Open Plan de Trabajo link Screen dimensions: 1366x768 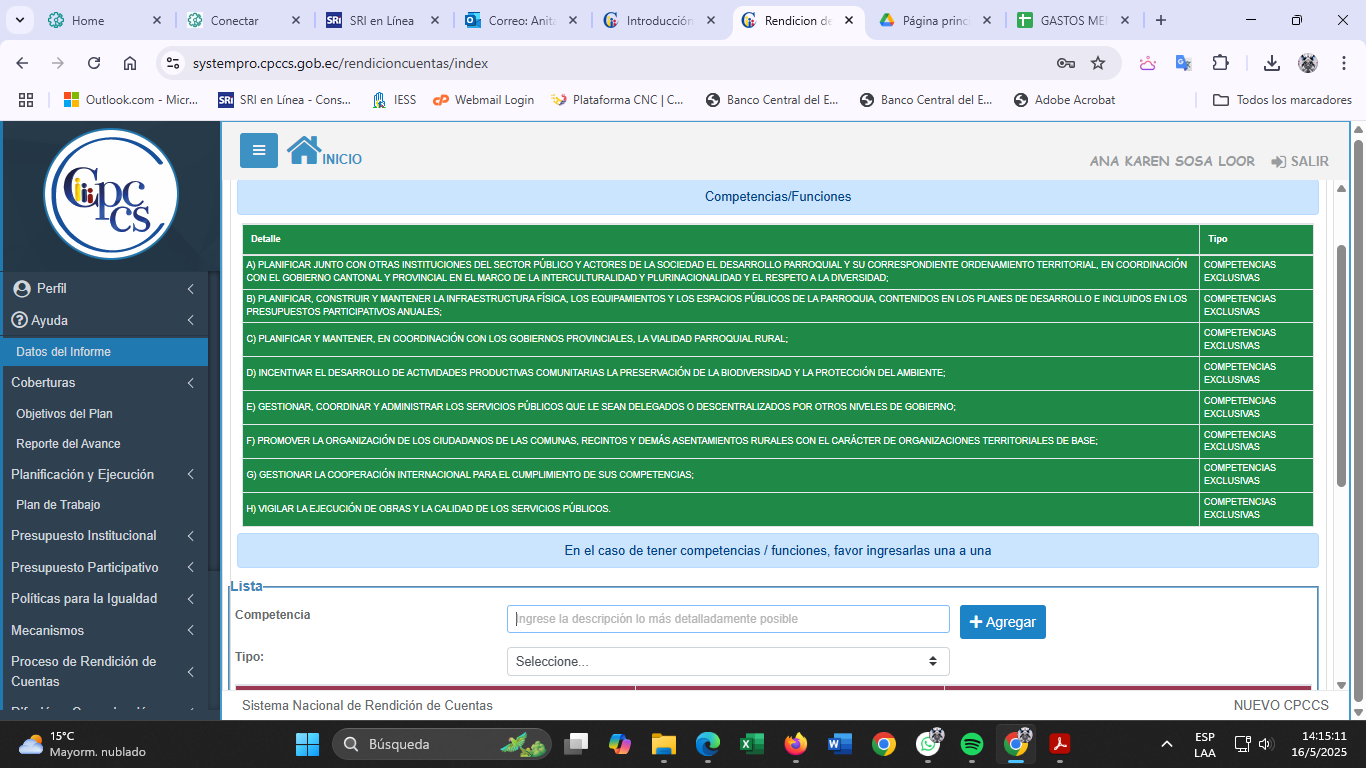coord(58,505)
